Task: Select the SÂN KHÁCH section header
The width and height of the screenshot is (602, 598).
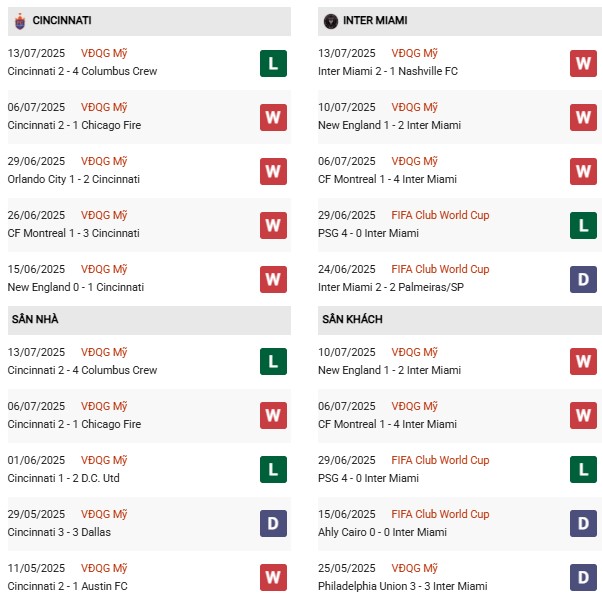Action: tap(352, 319)
